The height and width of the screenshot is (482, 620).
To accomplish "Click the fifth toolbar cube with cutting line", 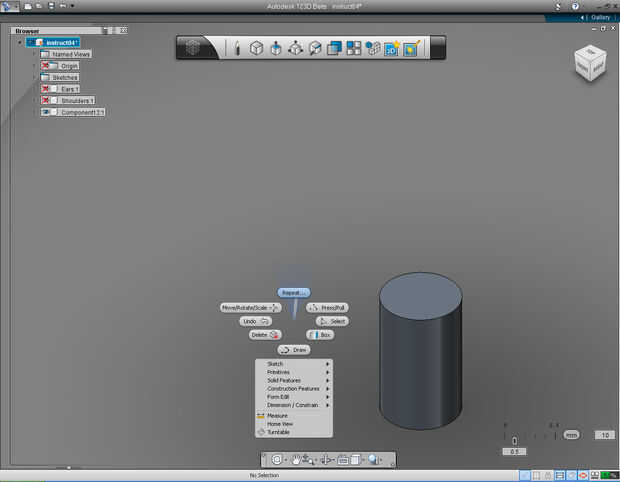I will (315, 48).
